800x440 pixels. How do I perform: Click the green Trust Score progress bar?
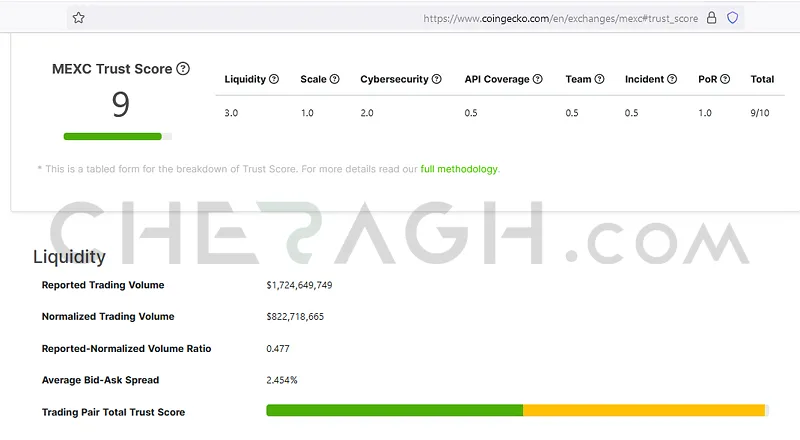[x=112, y=136]
